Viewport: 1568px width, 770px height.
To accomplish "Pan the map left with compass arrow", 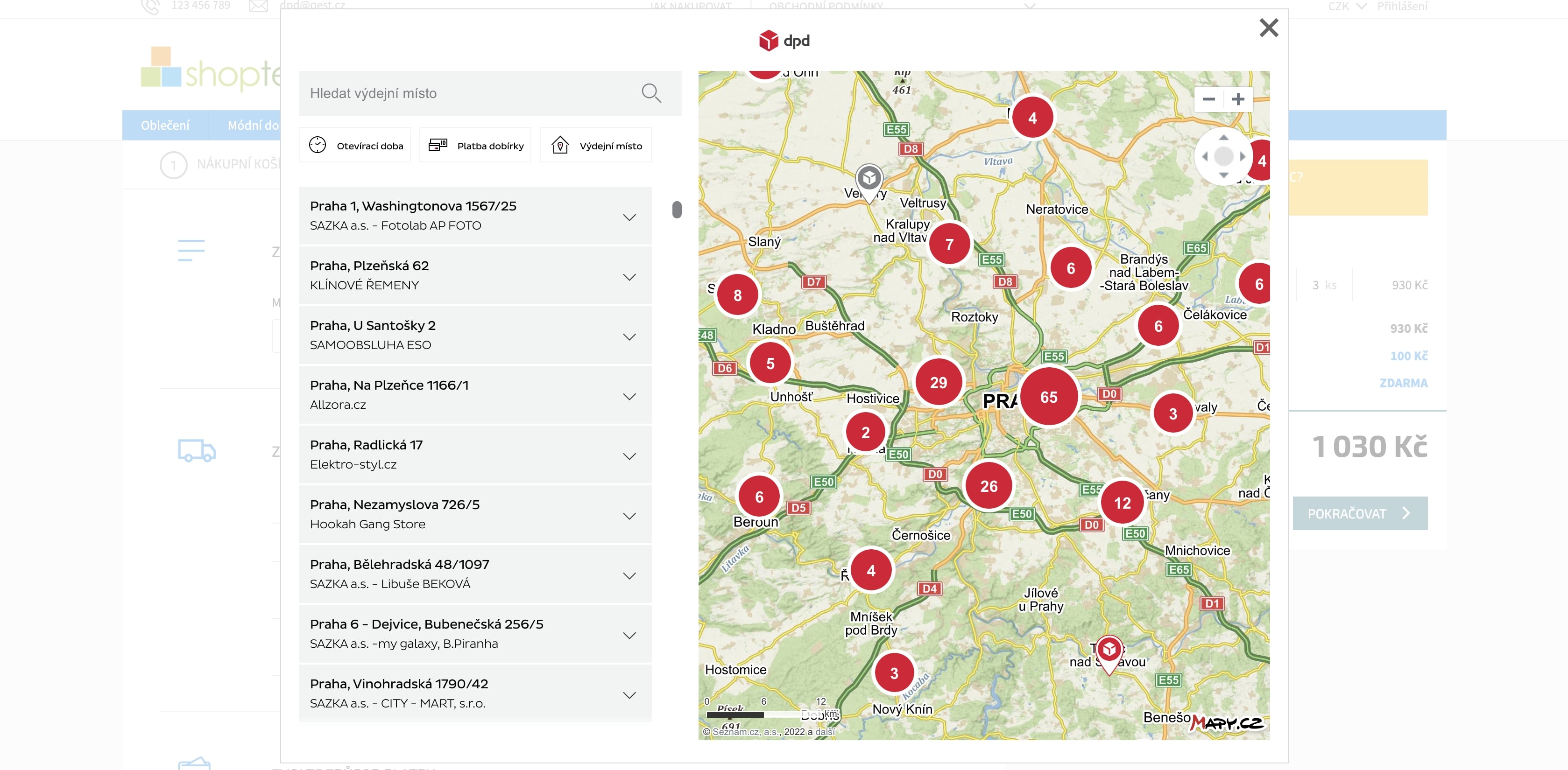I will click(1205, 156).
